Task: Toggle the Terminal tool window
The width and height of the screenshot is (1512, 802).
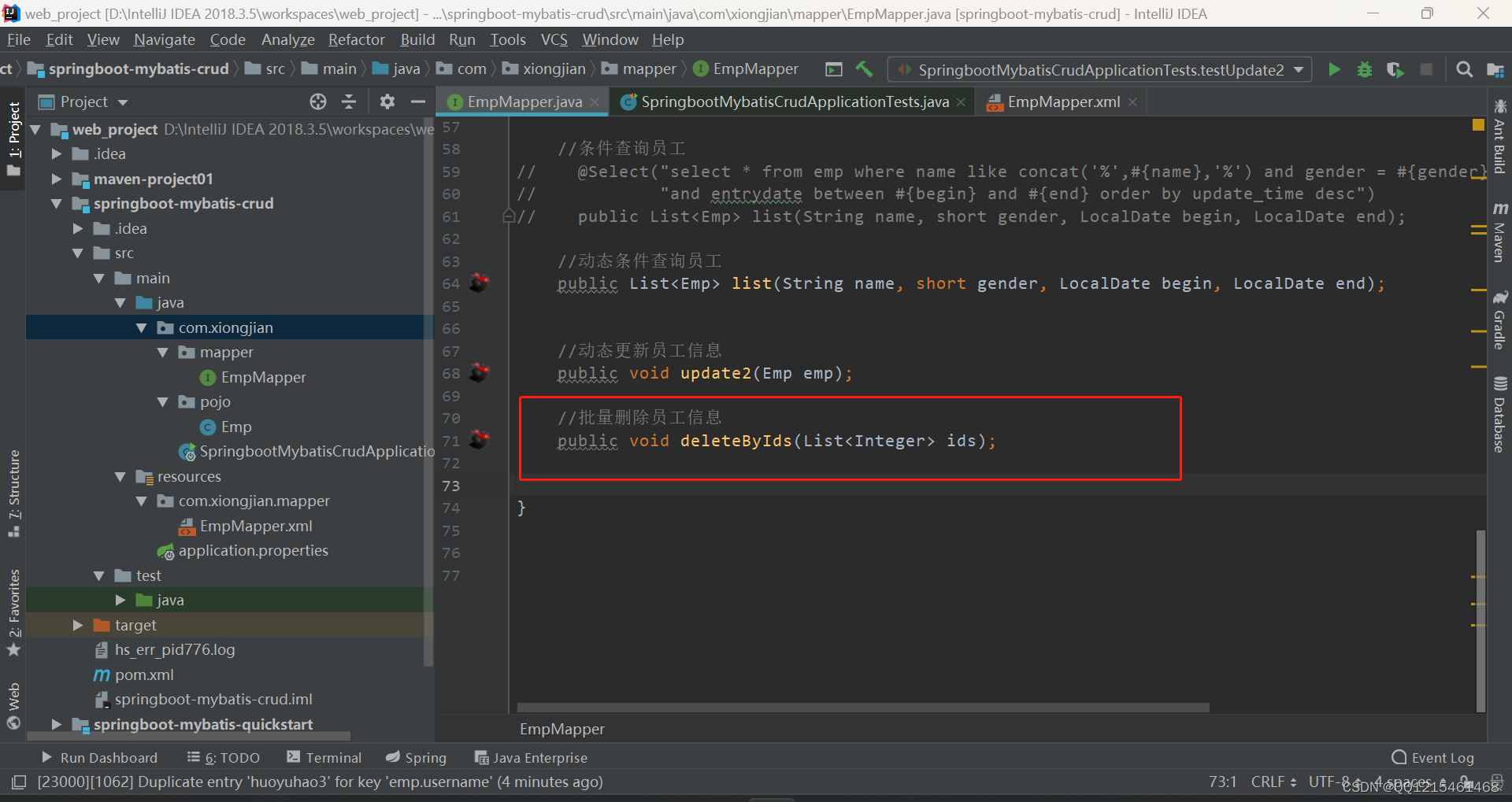Action: 324,757
